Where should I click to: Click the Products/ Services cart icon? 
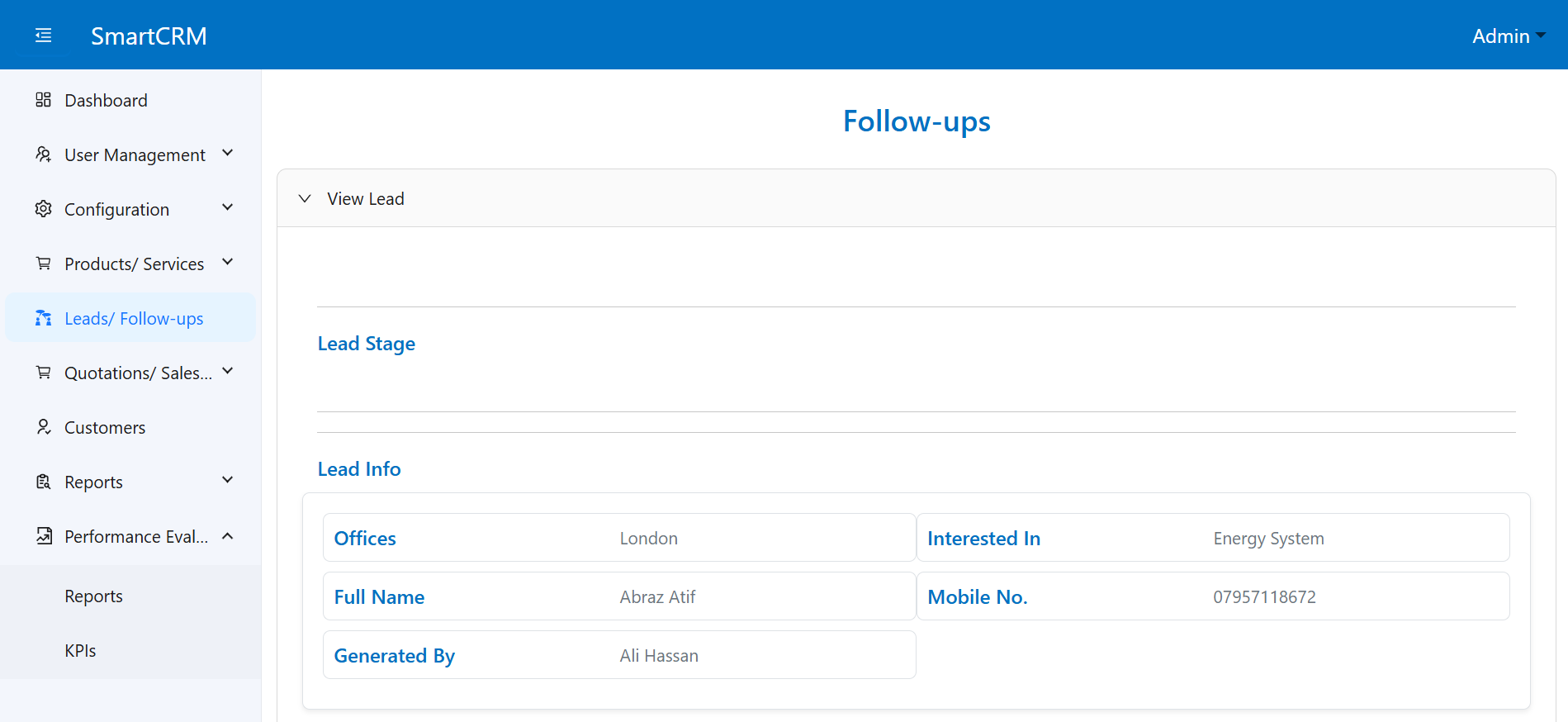coord(44,264)
